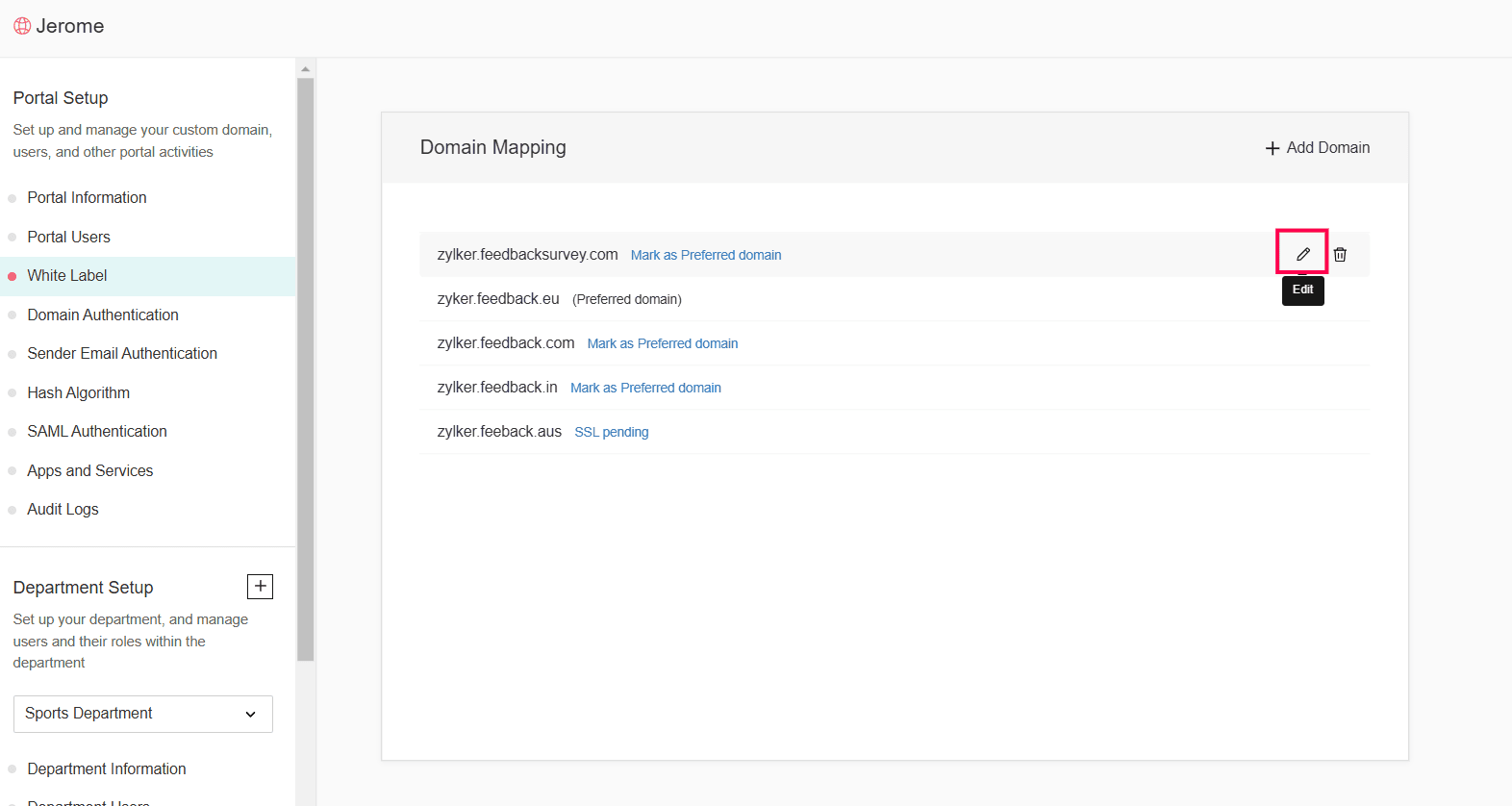Go to Portal Users section
Image resolution: width=1512 pixels, height=806 pixels.
(68, 237)
